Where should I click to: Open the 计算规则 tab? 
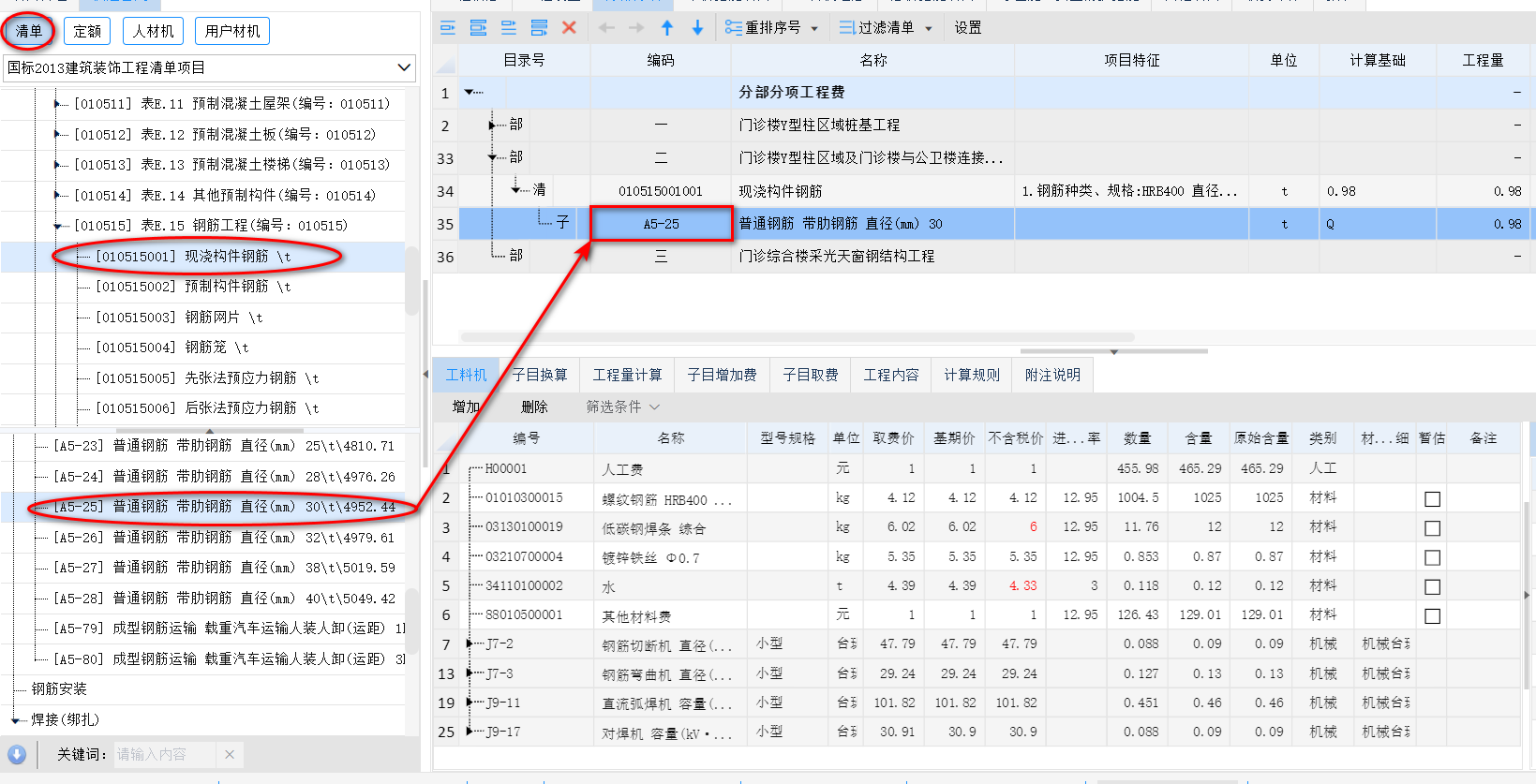(x=972, y=375)
